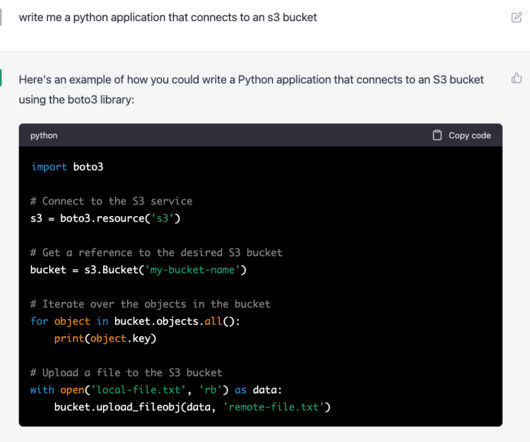Click the 'Here's an example' response sentence
This screenshot has width=530, height=442.
(251, 80)
